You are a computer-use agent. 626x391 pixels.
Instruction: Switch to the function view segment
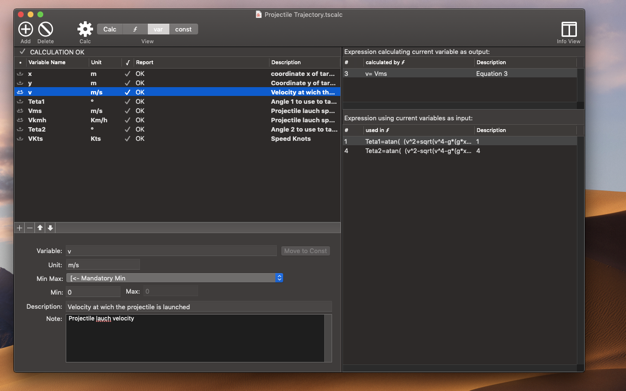click(135, 29)
